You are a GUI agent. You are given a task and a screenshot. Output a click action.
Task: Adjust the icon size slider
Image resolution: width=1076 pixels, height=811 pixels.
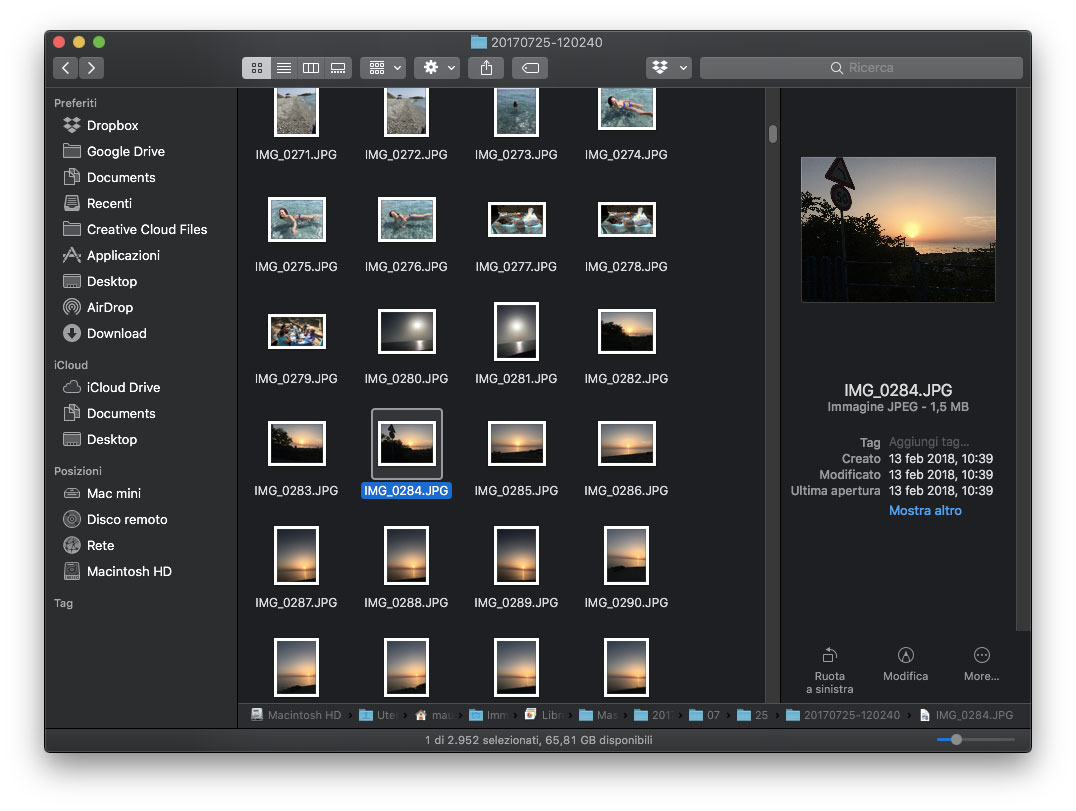(x=957, y=740)
